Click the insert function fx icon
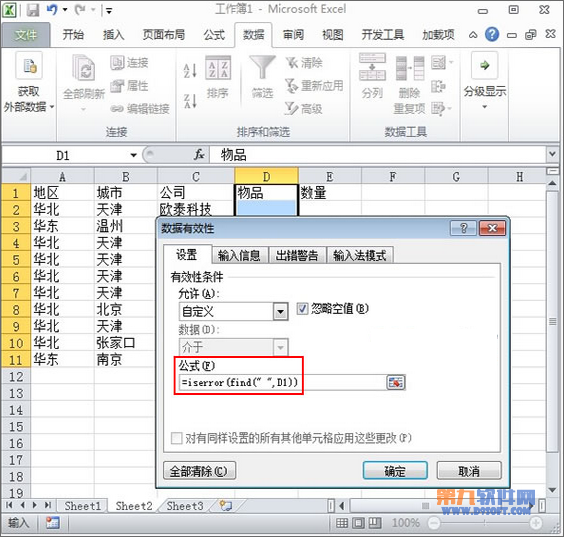 click(199, 155)
